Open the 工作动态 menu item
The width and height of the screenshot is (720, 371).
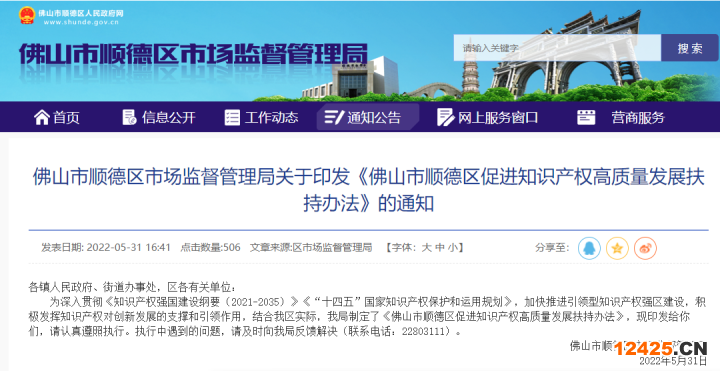tap(271, 118)
